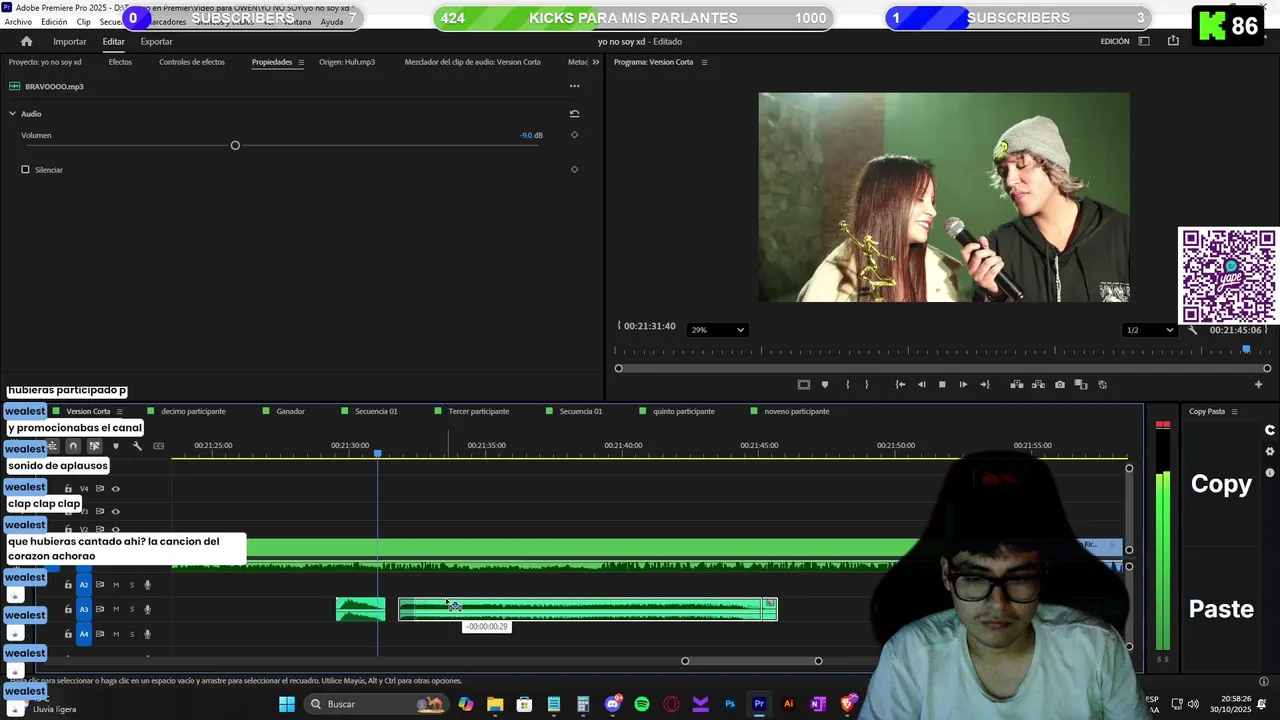The image size is (1280, 720).
Task: Reset audio parameters in Propiedades panel
Action: tap(574, 114)
